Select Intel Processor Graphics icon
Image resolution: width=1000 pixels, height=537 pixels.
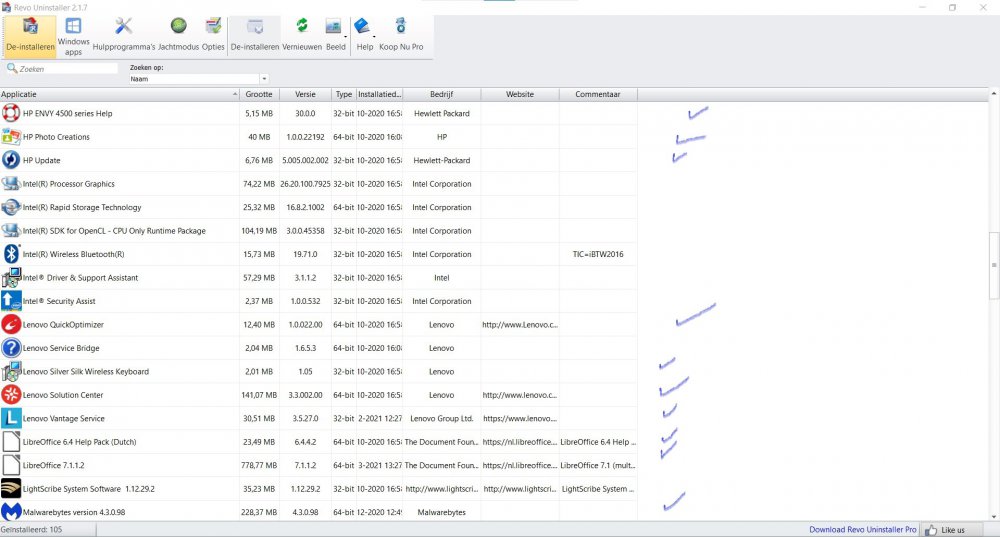click(x=11, y=184)
